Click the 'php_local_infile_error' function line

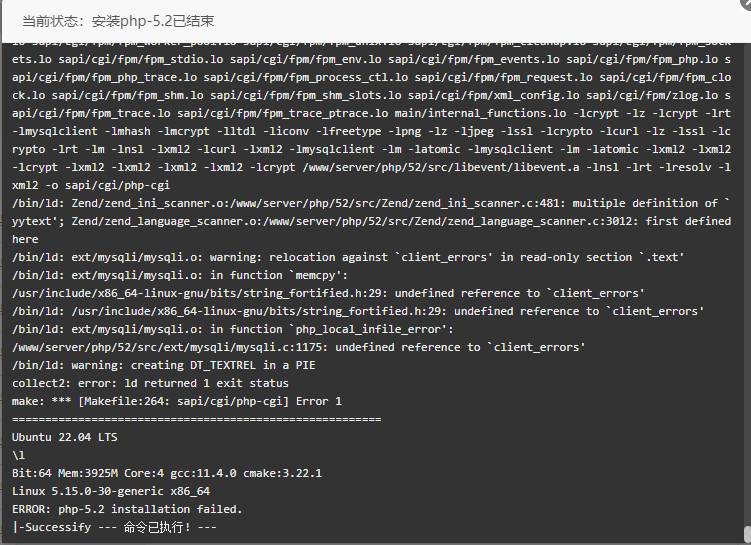pos(232,329)
